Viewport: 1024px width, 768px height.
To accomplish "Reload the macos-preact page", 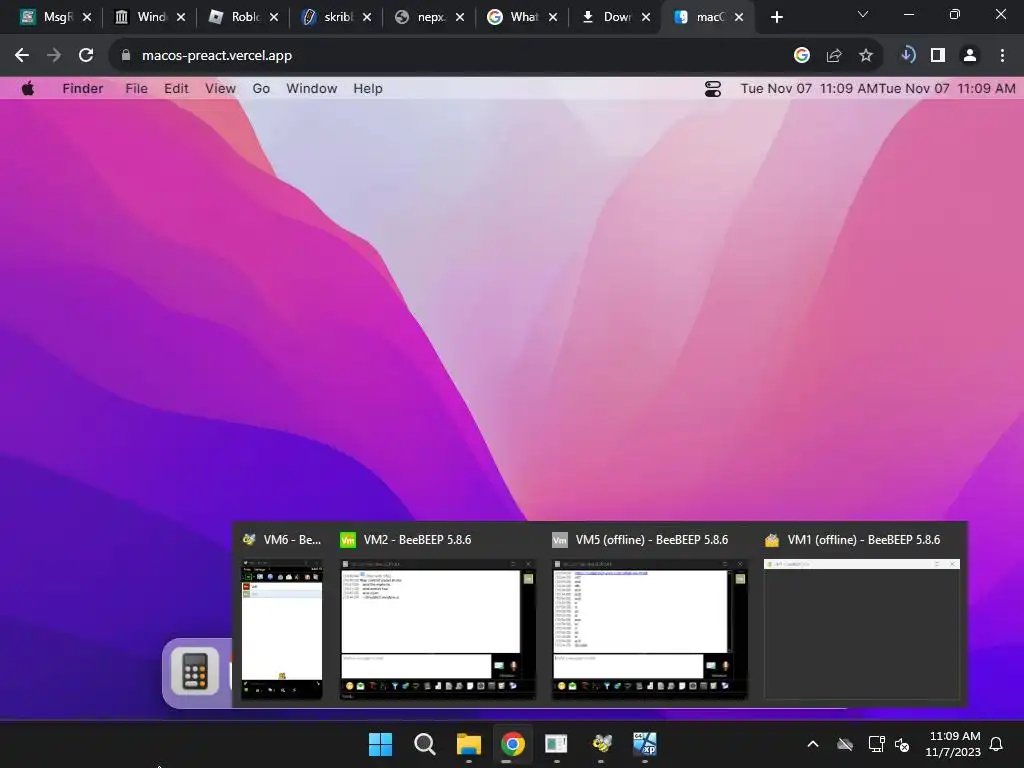I will click(x=86, y=56).
